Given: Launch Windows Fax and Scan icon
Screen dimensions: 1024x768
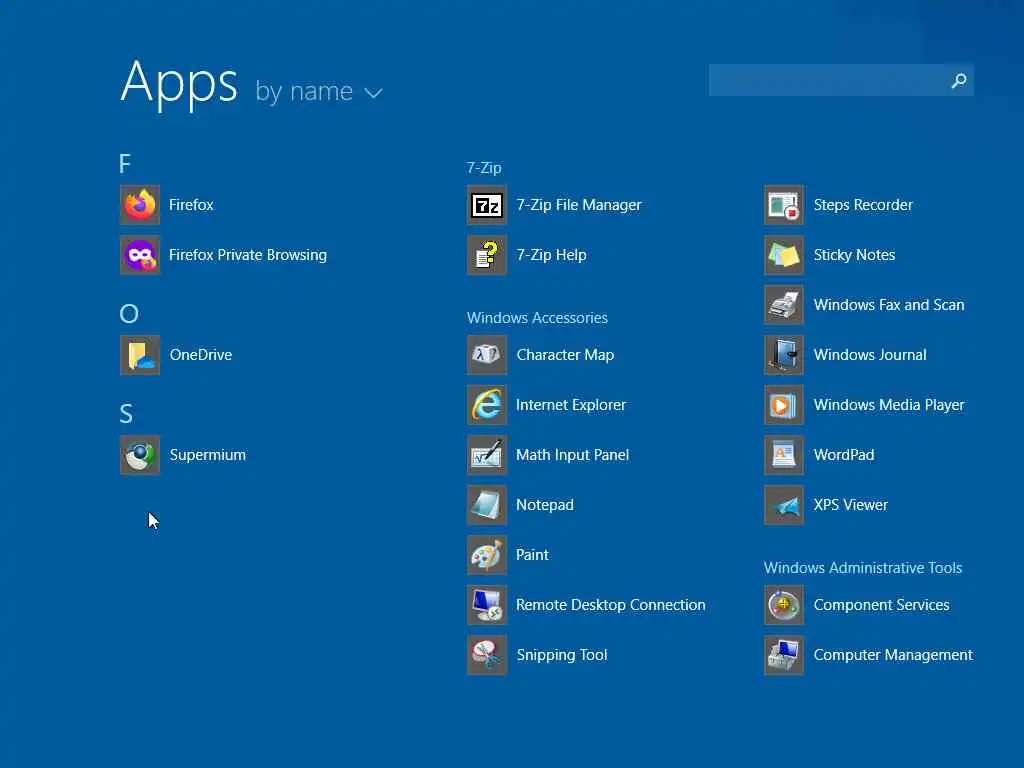Looking at the screenshot, I should [x=784, y=305].
